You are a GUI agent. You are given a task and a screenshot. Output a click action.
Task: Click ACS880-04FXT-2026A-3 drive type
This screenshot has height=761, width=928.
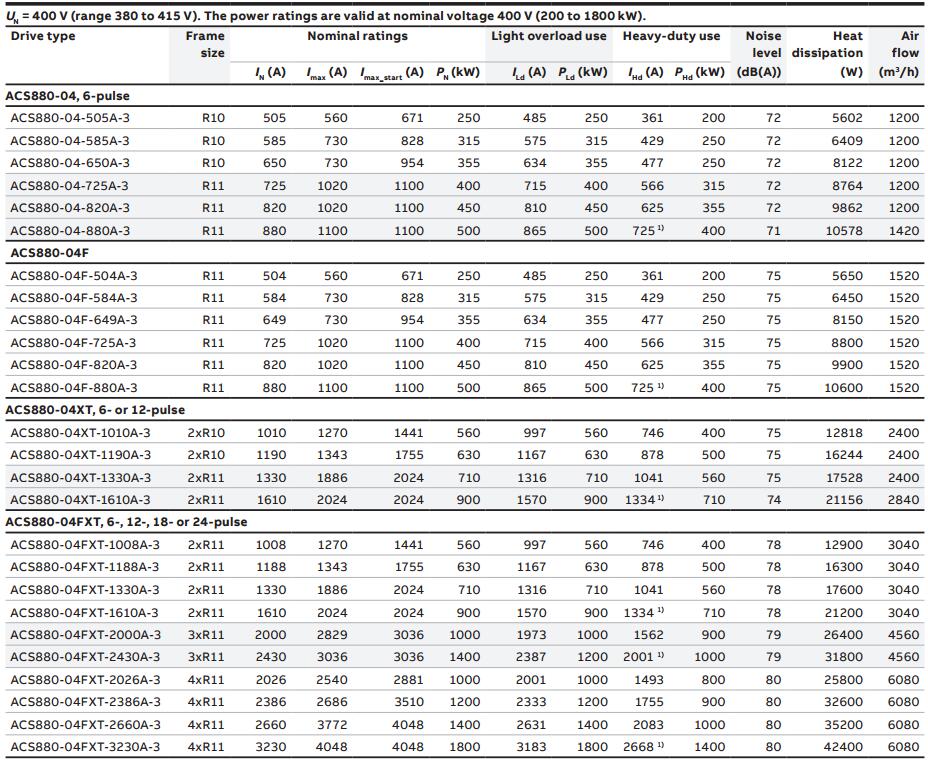(x=85, y=680)
